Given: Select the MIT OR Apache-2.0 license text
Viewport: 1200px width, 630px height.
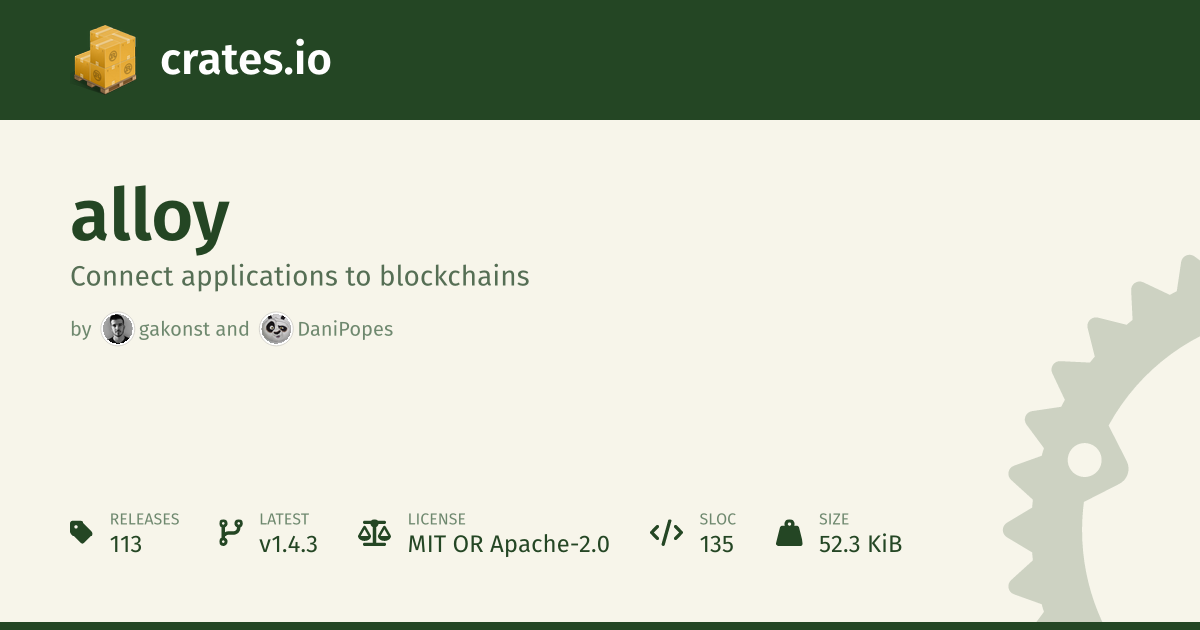Looking at the screenshot, I should tap(508, 544).
